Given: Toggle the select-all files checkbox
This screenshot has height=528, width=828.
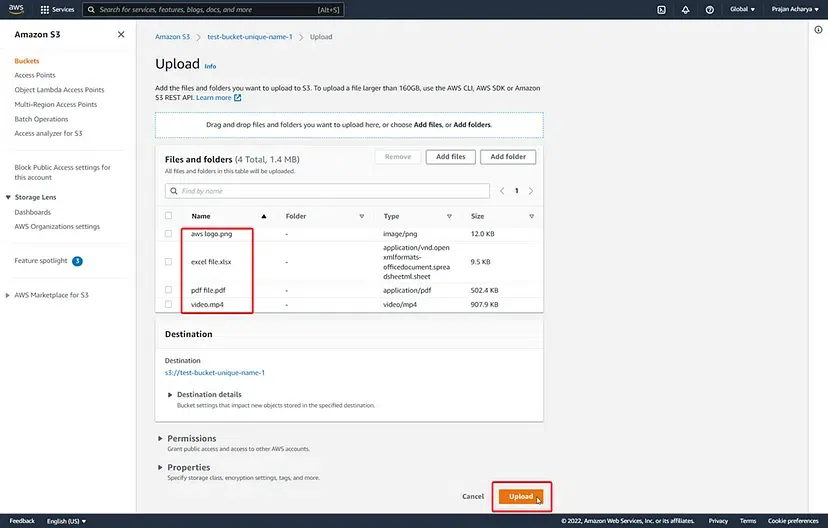Looking at the screenshot, I should point(168,215).
